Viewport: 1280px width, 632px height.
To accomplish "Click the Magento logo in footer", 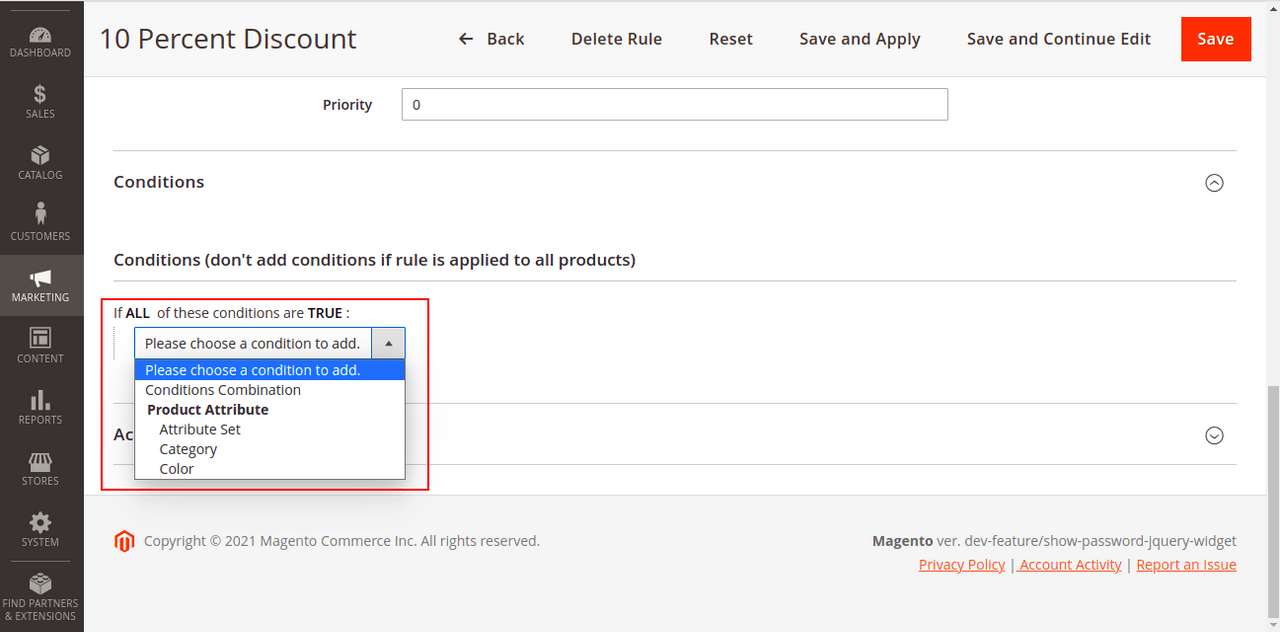I will 124,541.
